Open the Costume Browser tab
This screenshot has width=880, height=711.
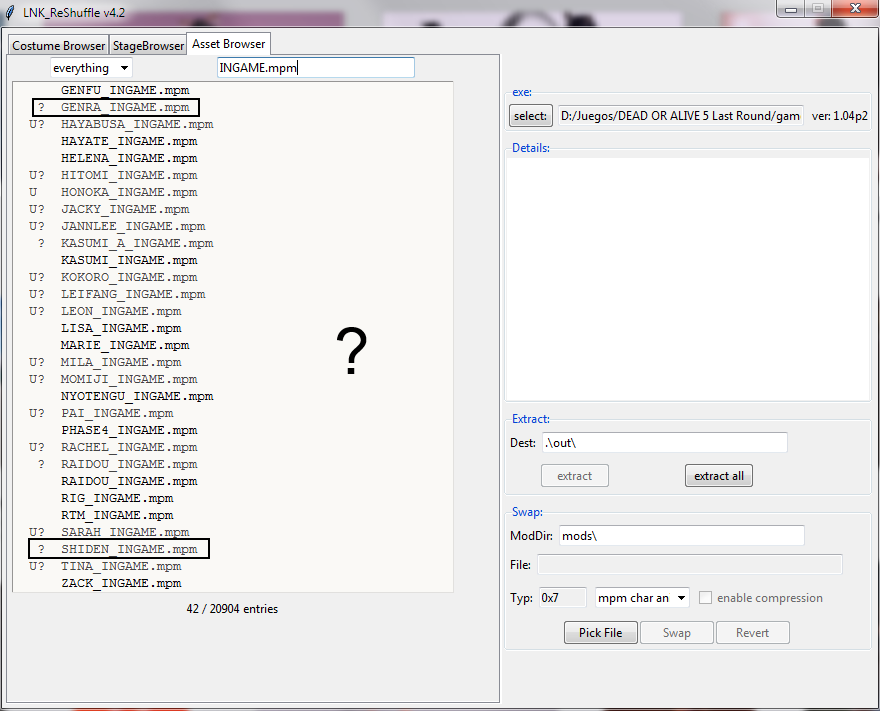[58, 46]
